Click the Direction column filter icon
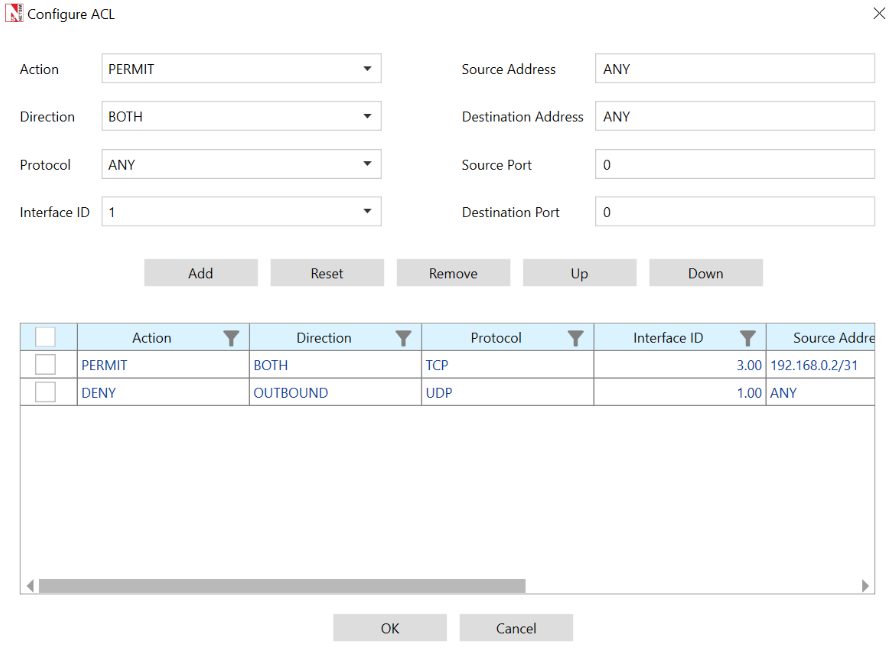Image resolution: width=890 pixels, height=648 pixels. click(403, 338)
